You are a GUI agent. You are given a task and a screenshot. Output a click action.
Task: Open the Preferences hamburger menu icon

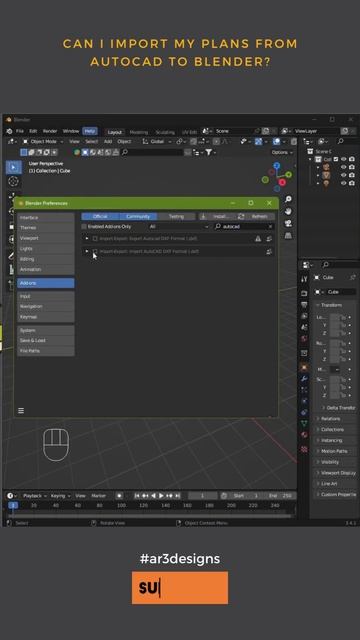pyautogui.click(x=21, y=411)
